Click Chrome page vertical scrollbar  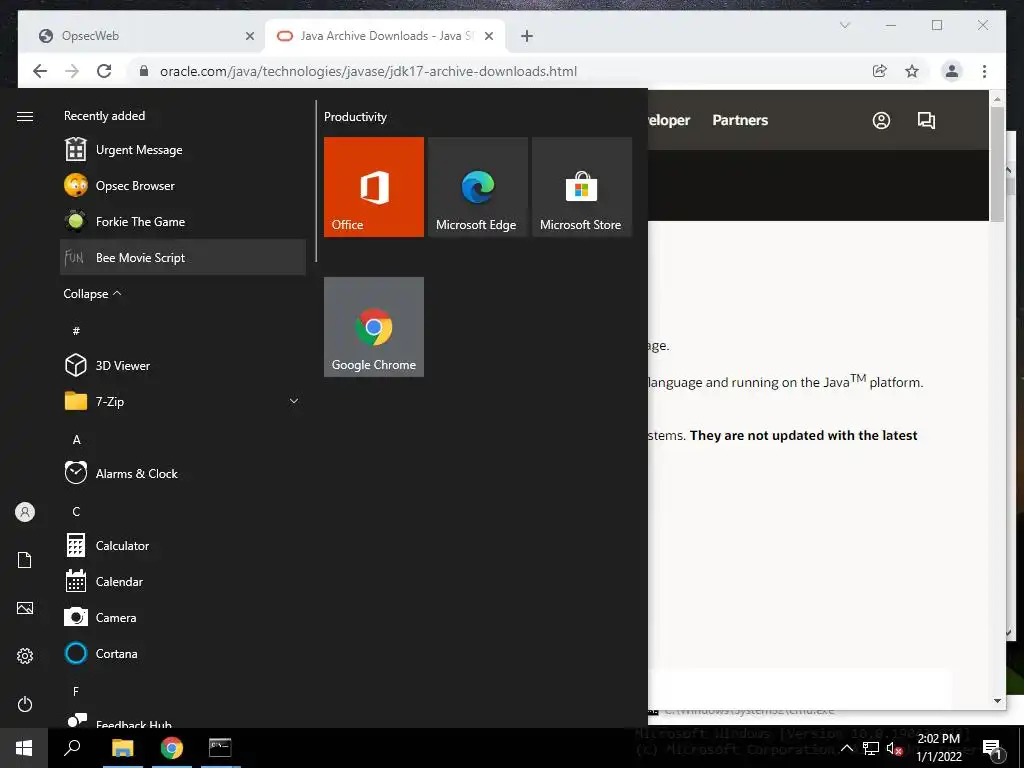(997, 163)
